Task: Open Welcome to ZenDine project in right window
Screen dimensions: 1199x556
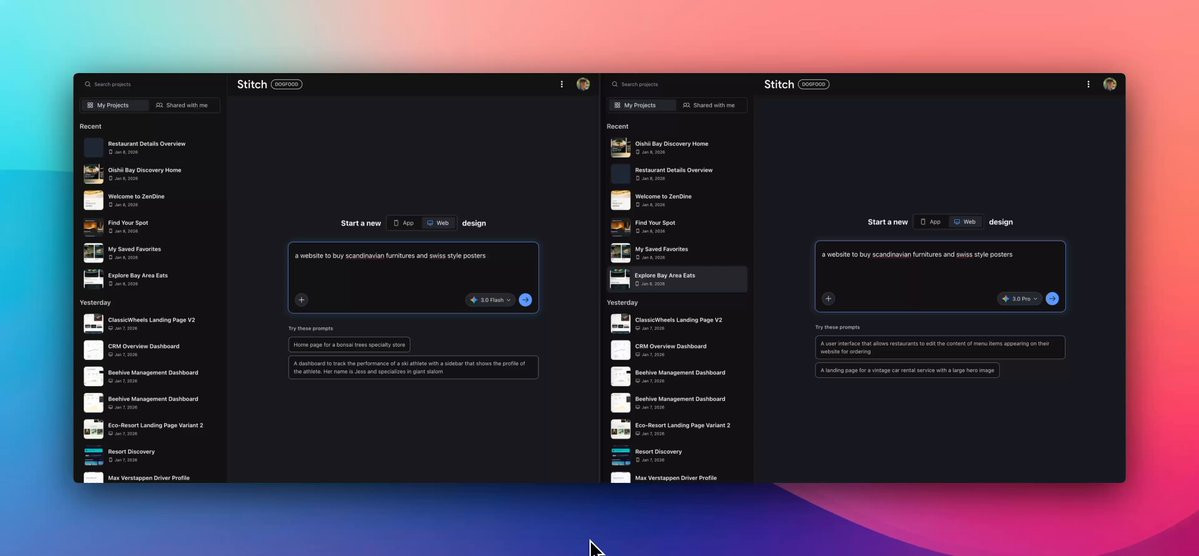Action: click(x=677, y=200)
